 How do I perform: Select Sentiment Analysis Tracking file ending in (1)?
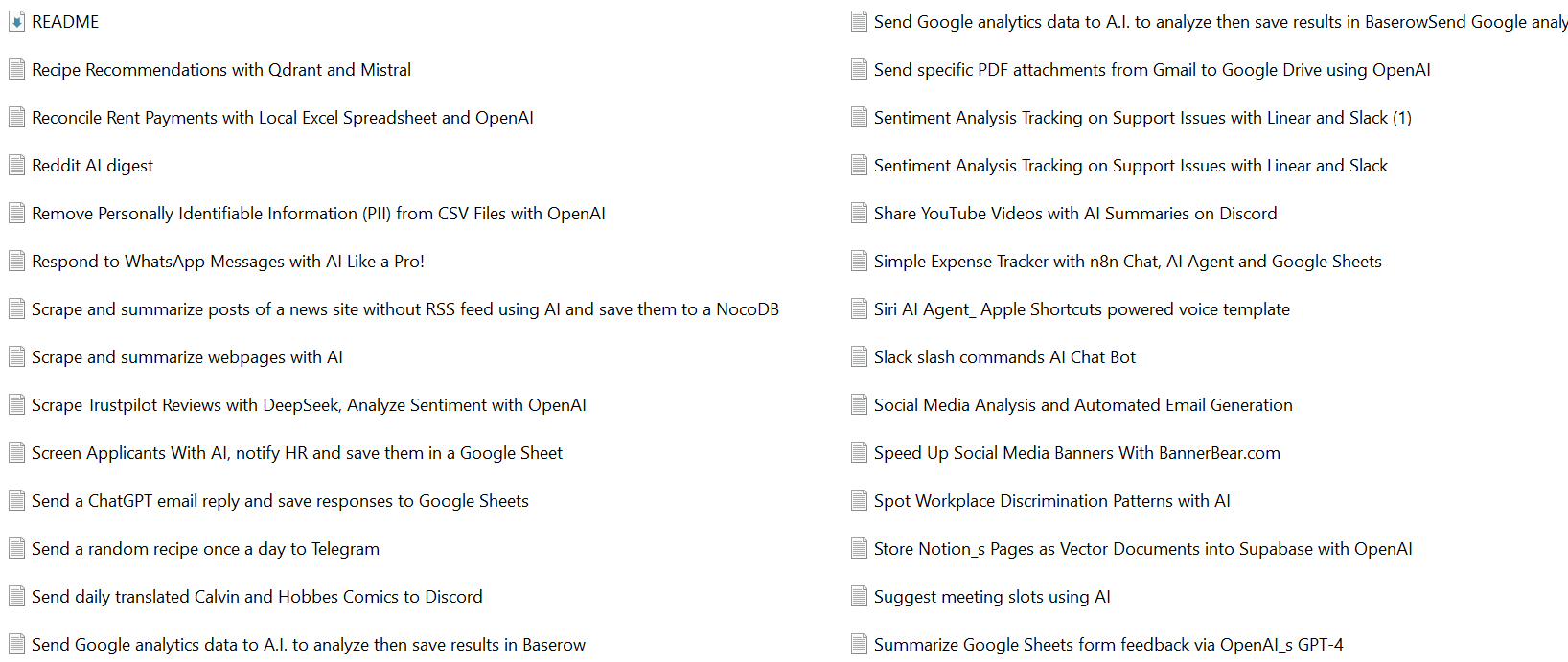click(x=1141, y=118)
